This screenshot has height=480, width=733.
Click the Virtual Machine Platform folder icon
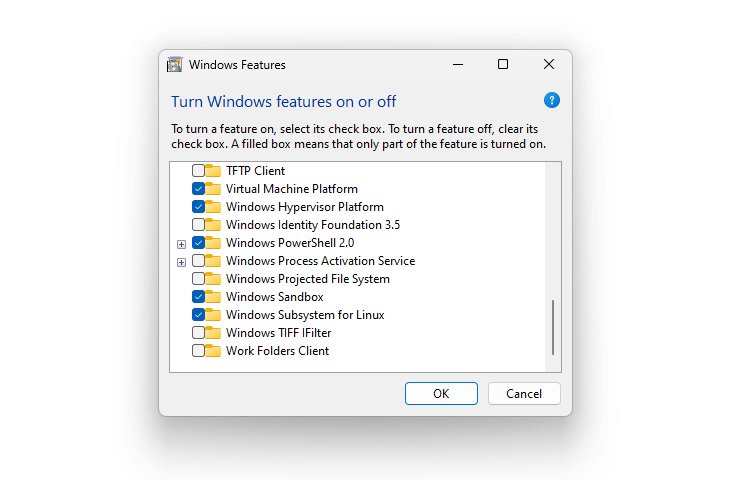(213, 189)
